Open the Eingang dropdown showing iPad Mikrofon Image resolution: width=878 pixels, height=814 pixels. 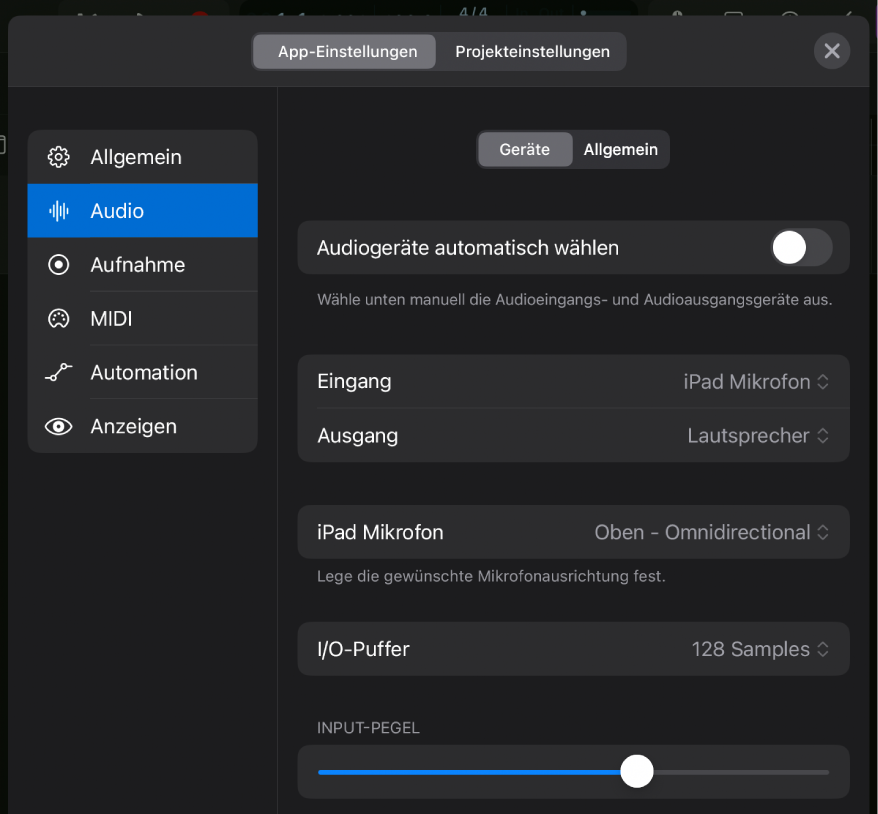pos(756,382)
